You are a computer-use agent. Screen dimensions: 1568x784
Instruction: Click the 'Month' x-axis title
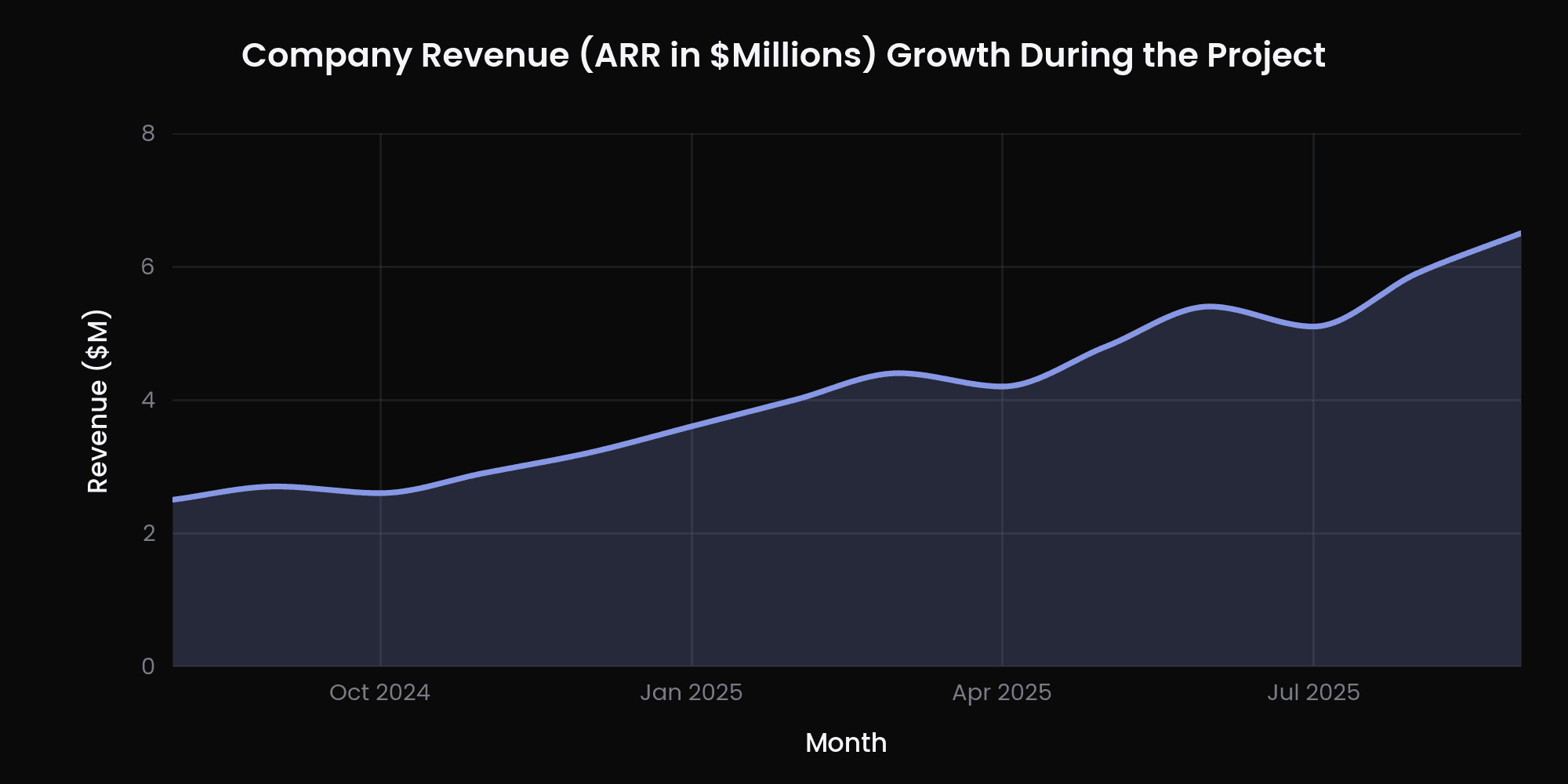click(x=846, y=742)
